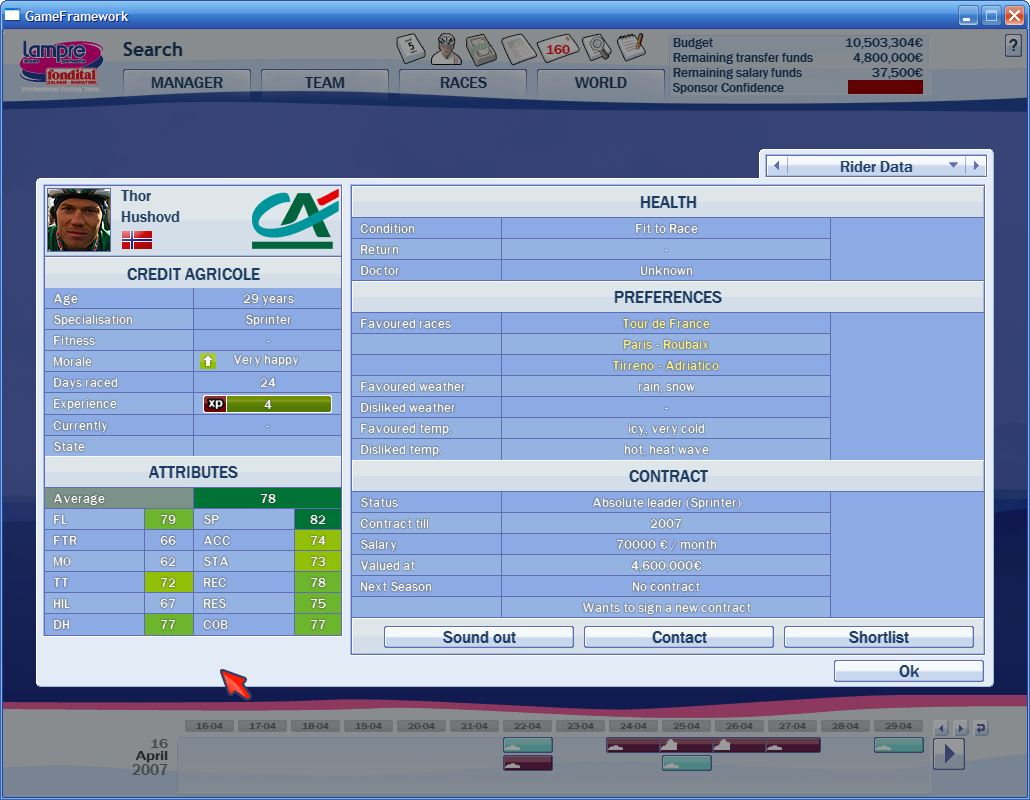Open the notepad with pencil icon
The width and height of the screenshot is (1030, 800).
click(631, 47)
